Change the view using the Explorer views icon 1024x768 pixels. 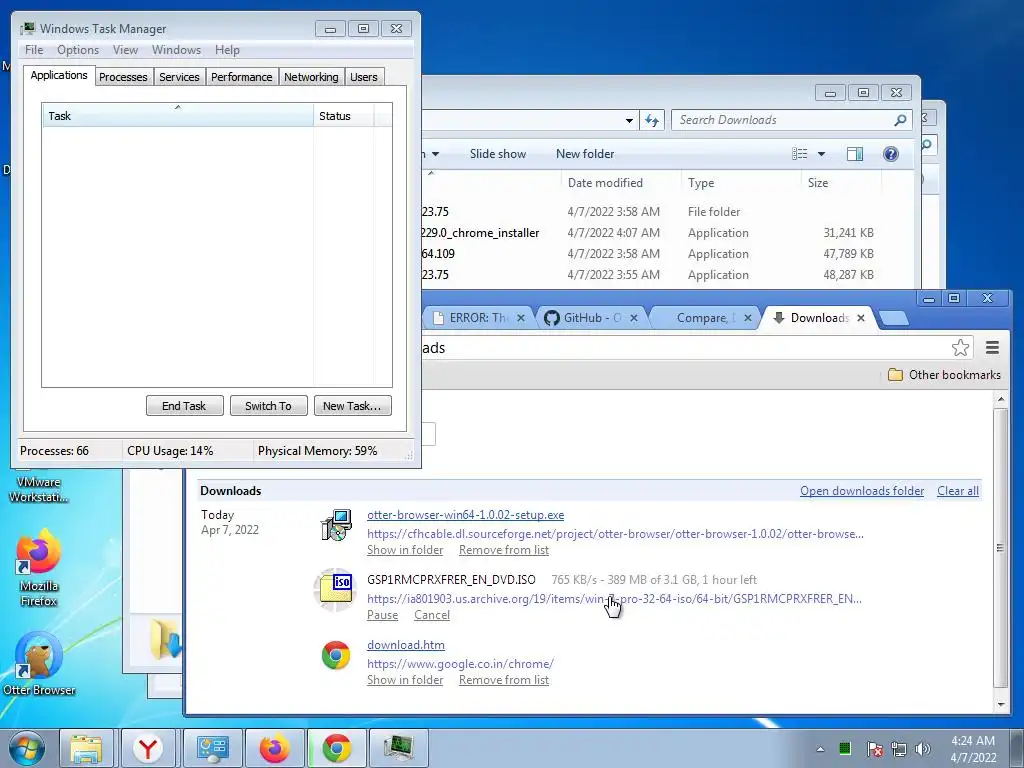click(799, 153)
